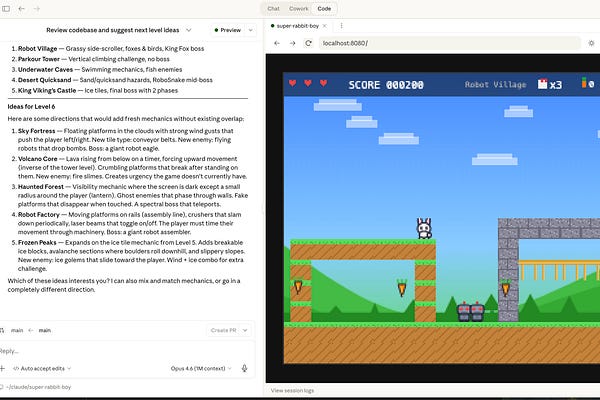
Task: Go back with the top-left back arrow
Action: click(22, 8)
